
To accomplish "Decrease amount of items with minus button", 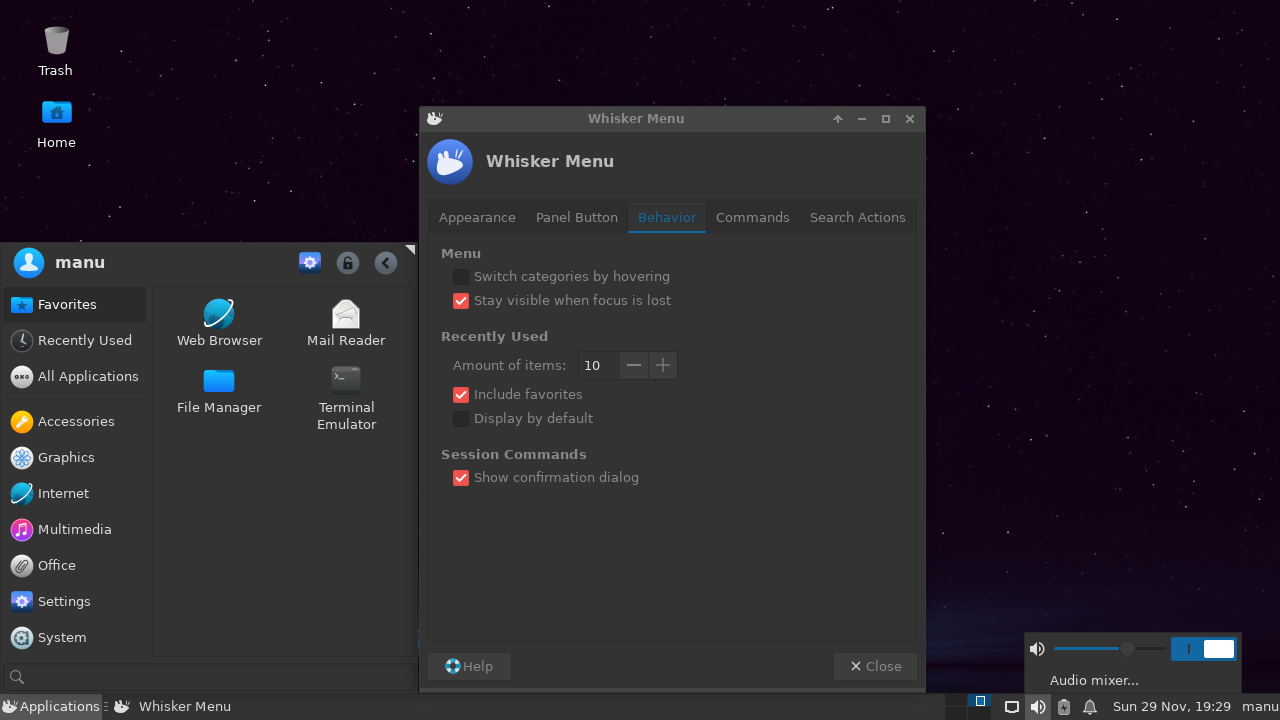I will pos(634,366).
